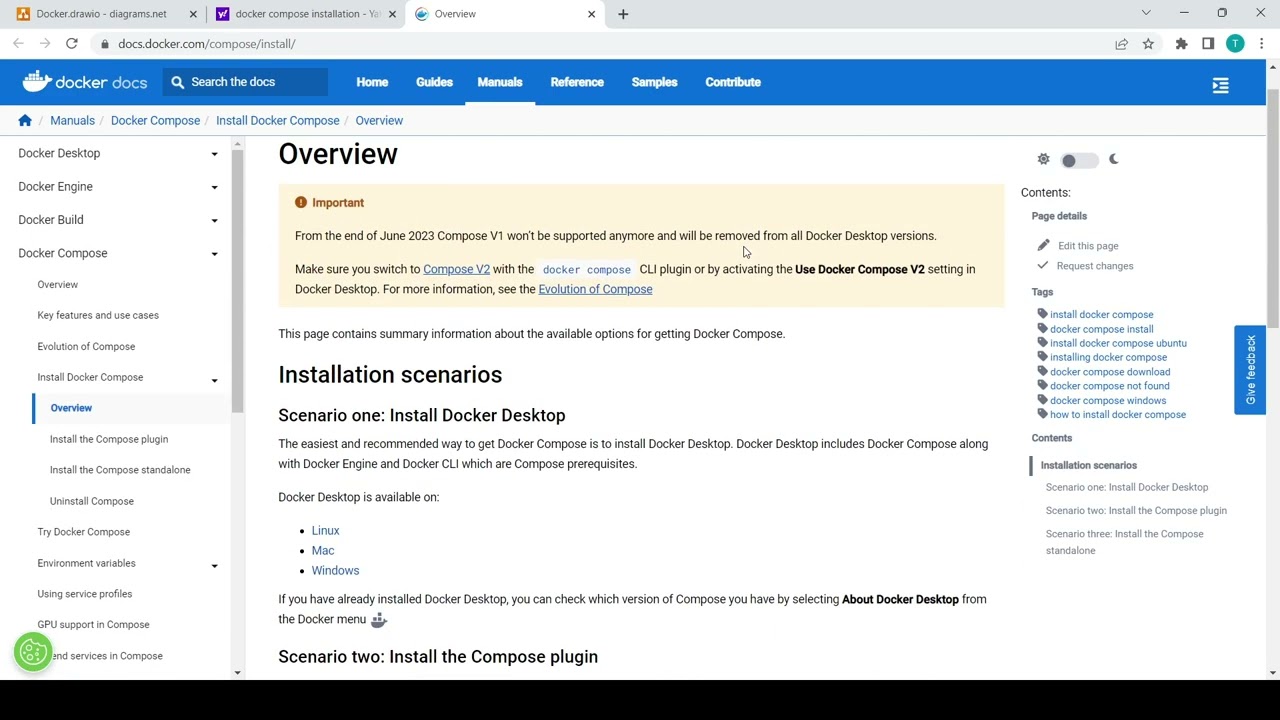Open Reference in the top navigation
The image size is (1280, 720).
click(577, 82)
